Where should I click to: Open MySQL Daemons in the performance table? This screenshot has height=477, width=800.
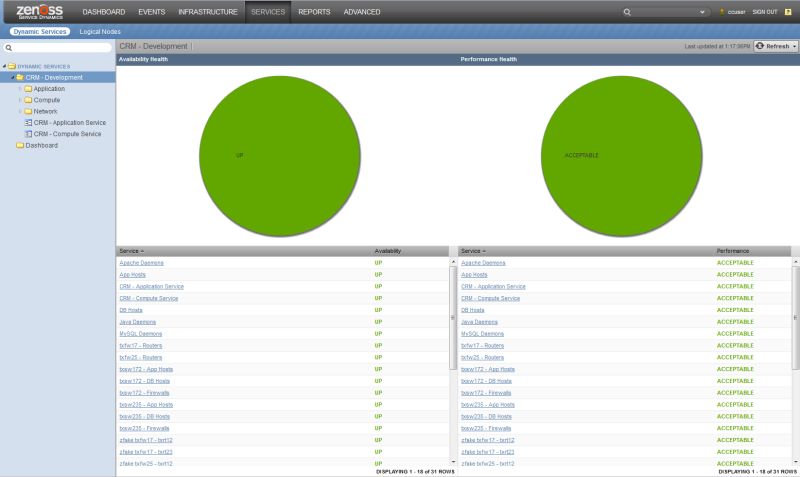coord(482,334)
